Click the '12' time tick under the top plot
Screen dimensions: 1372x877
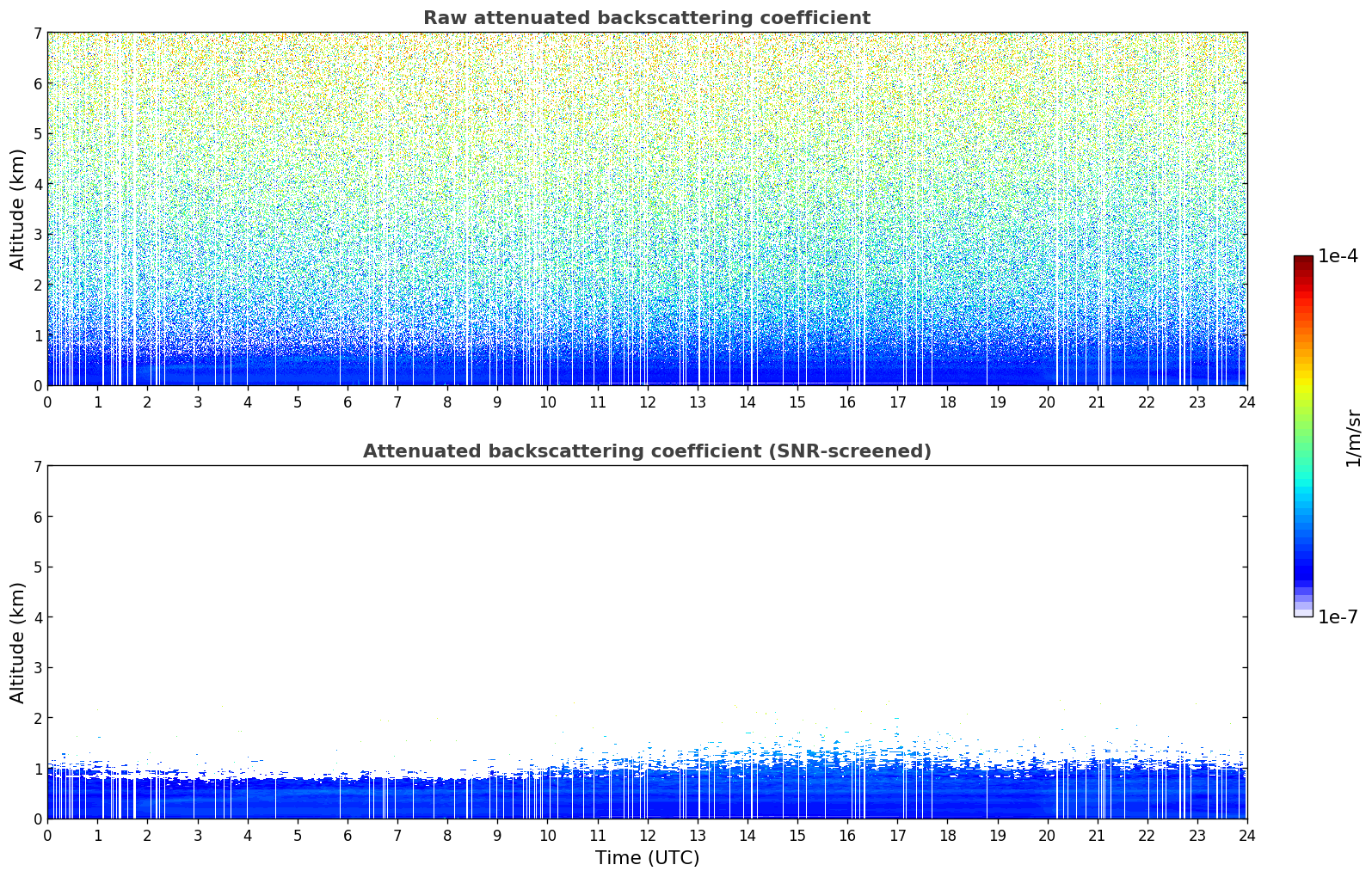point(647,402)
